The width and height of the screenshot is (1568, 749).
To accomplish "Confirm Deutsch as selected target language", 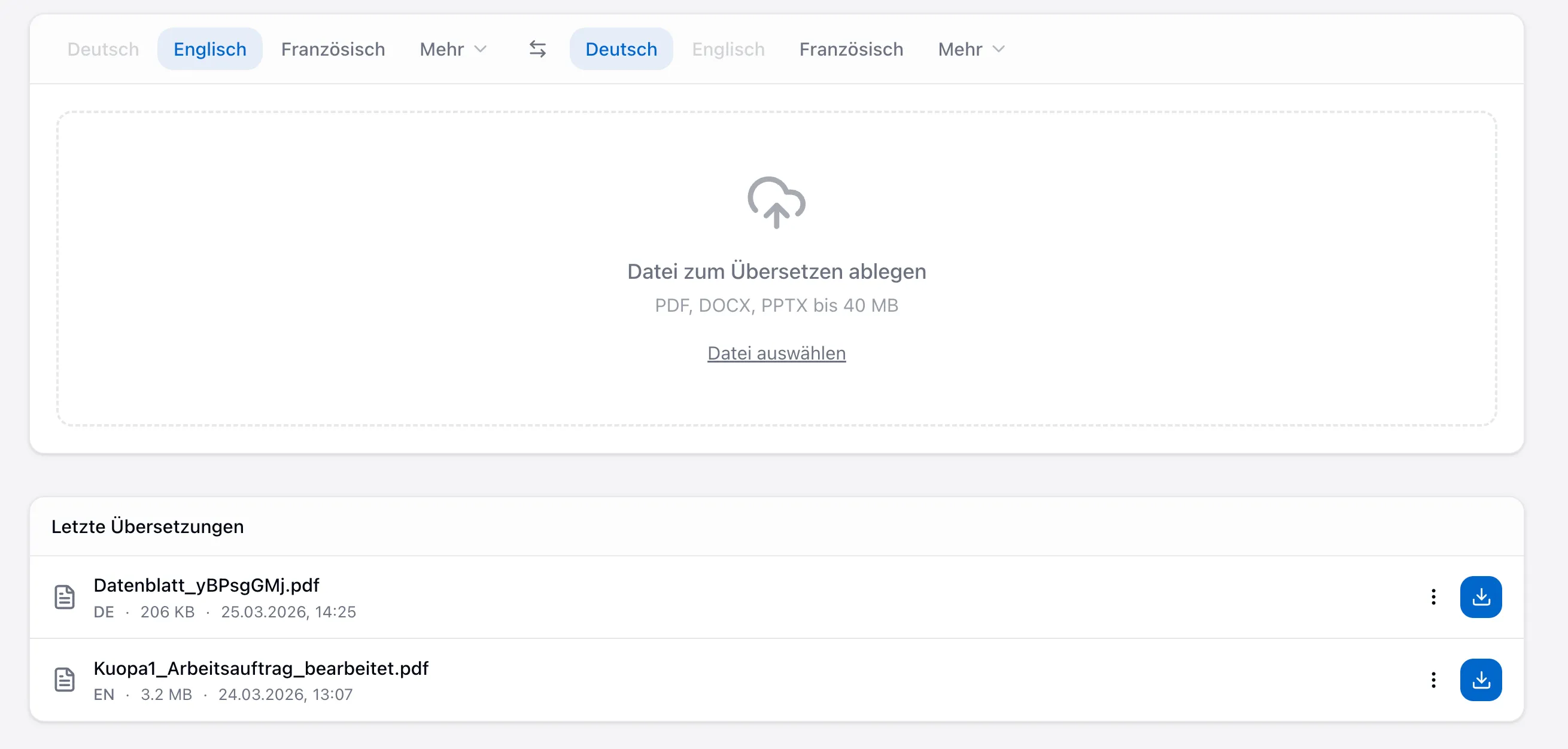I will click(x=621, y=48).
